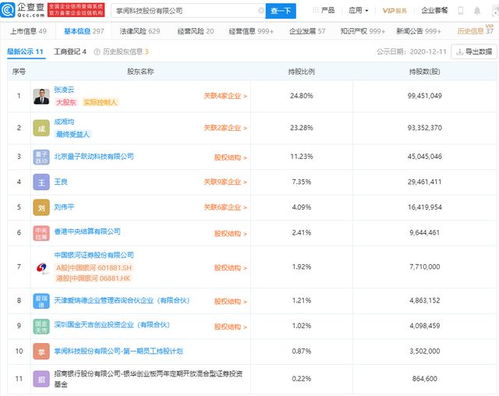Select the green logo icon in row 9
Image resolution: width=499 pixels, height=396 pixels.
[41, 326]
